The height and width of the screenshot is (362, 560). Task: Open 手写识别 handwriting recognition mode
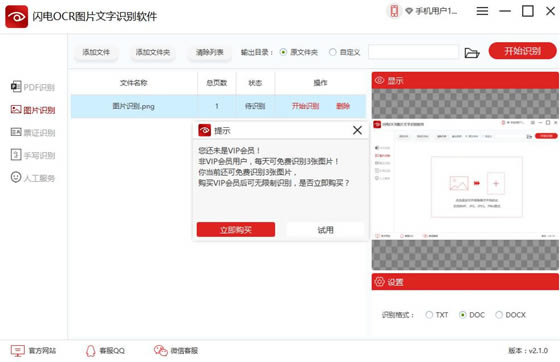(33, 155)
